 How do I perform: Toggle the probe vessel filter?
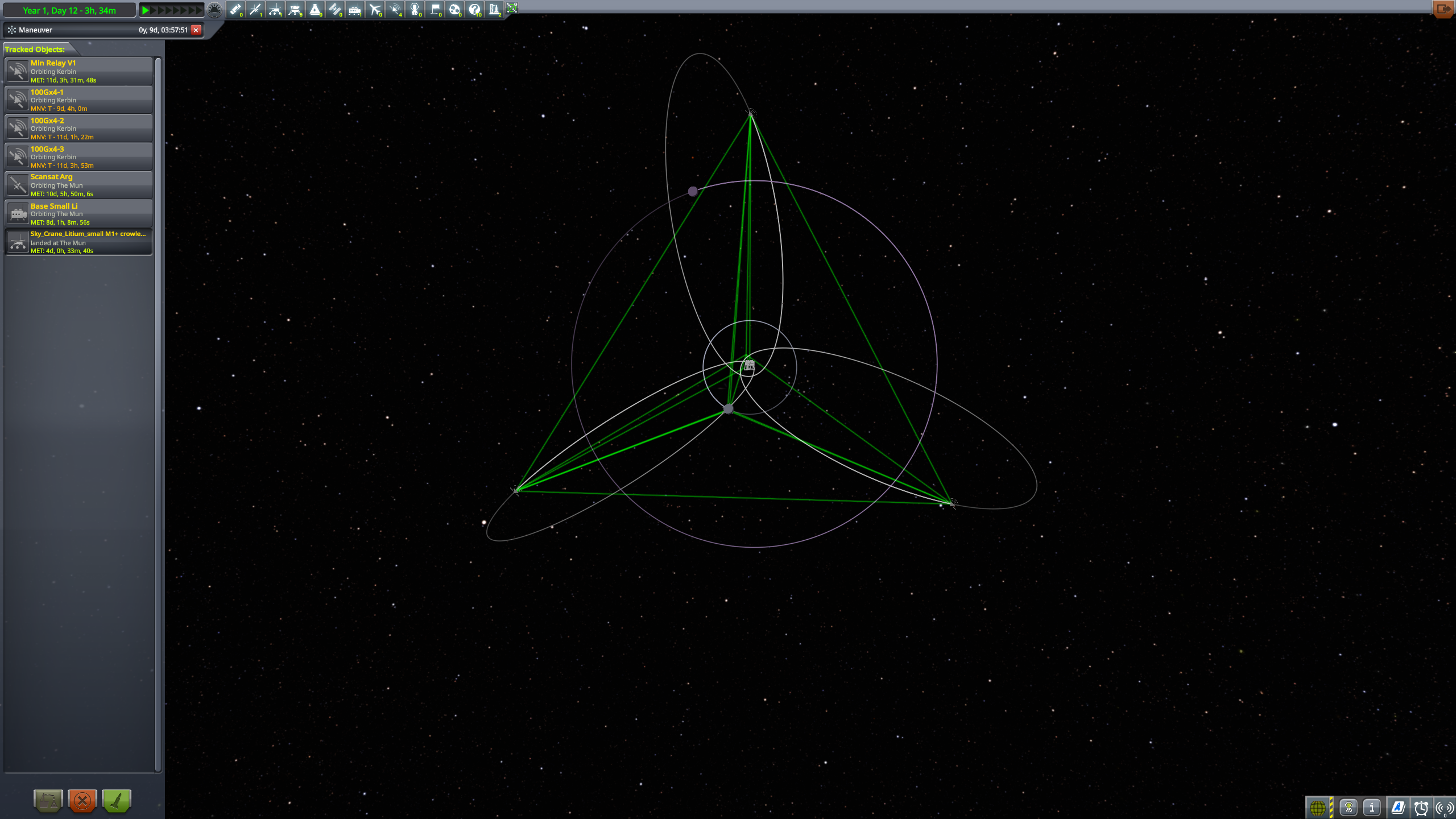255,9
